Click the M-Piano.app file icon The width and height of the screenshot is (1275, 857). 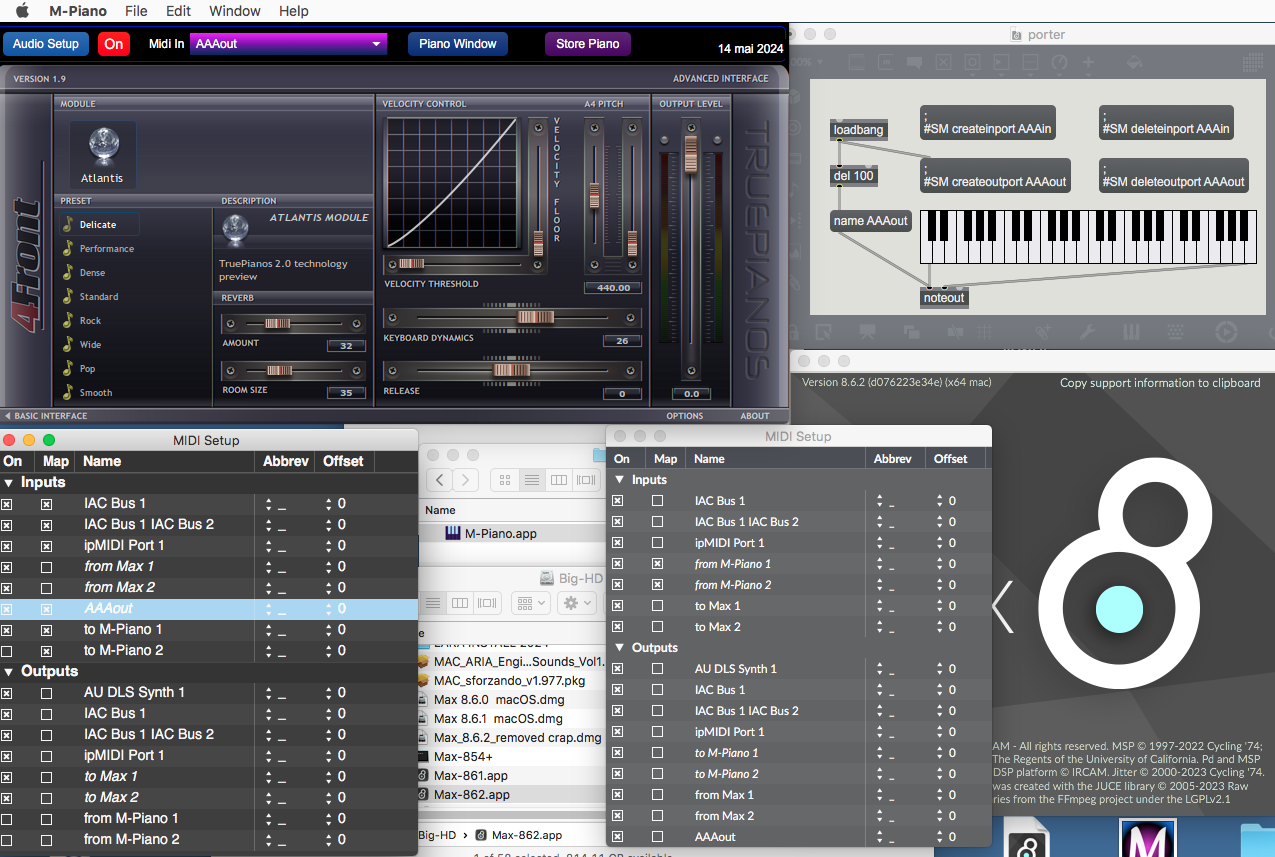tap(453, 533)
